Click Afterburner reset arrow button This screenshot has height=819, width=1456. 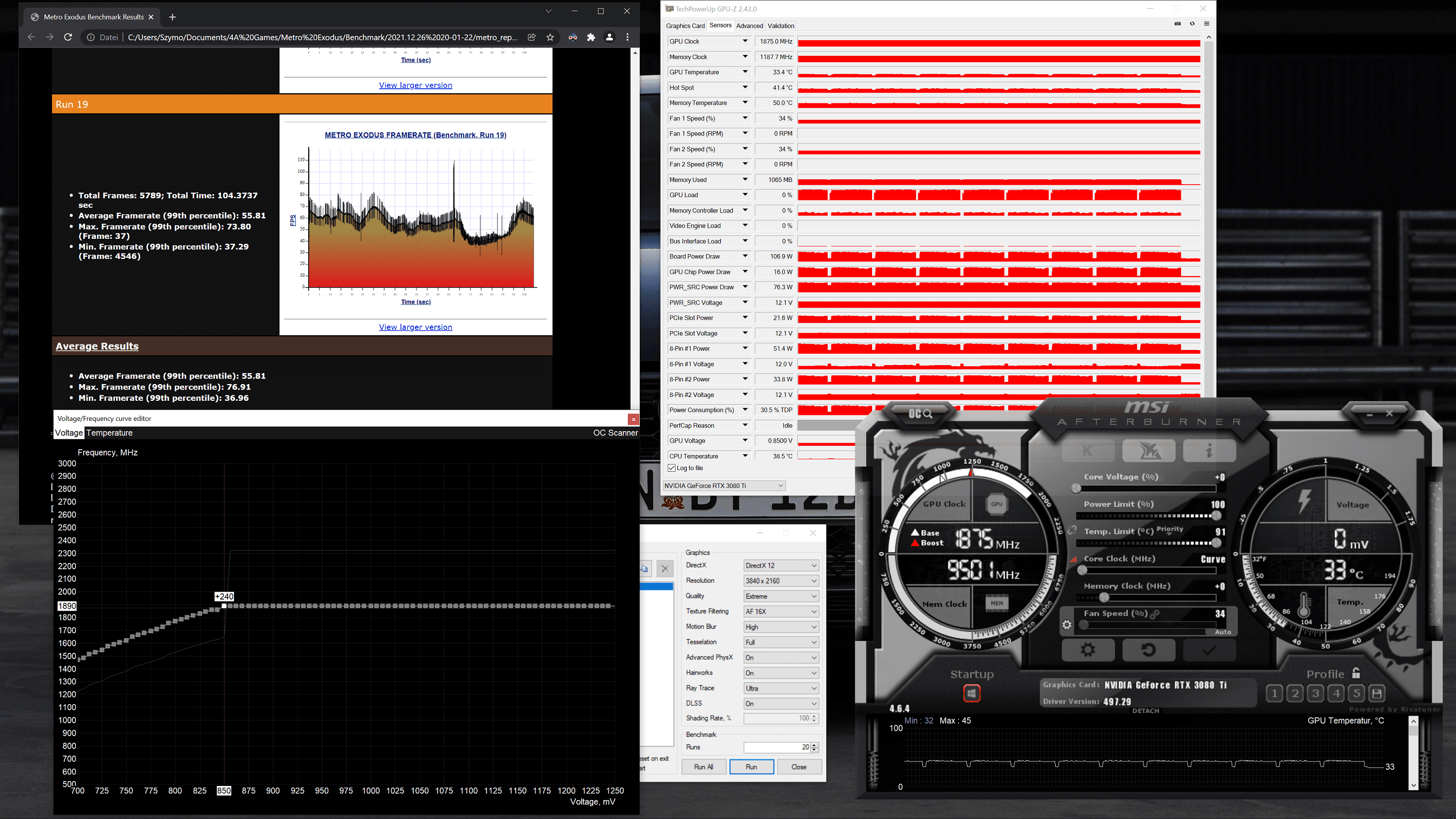click(x=1148, y=650)
